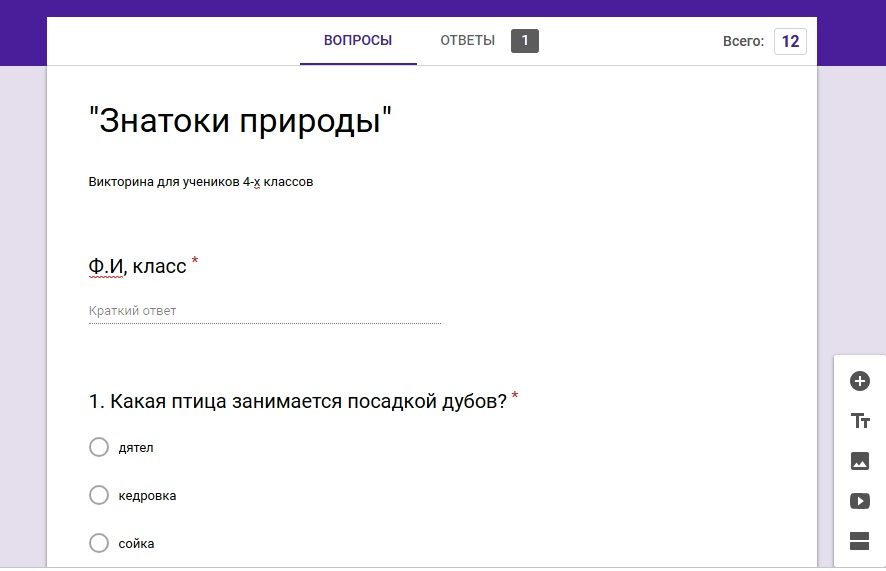Insert an image using the picture icon

859,461
